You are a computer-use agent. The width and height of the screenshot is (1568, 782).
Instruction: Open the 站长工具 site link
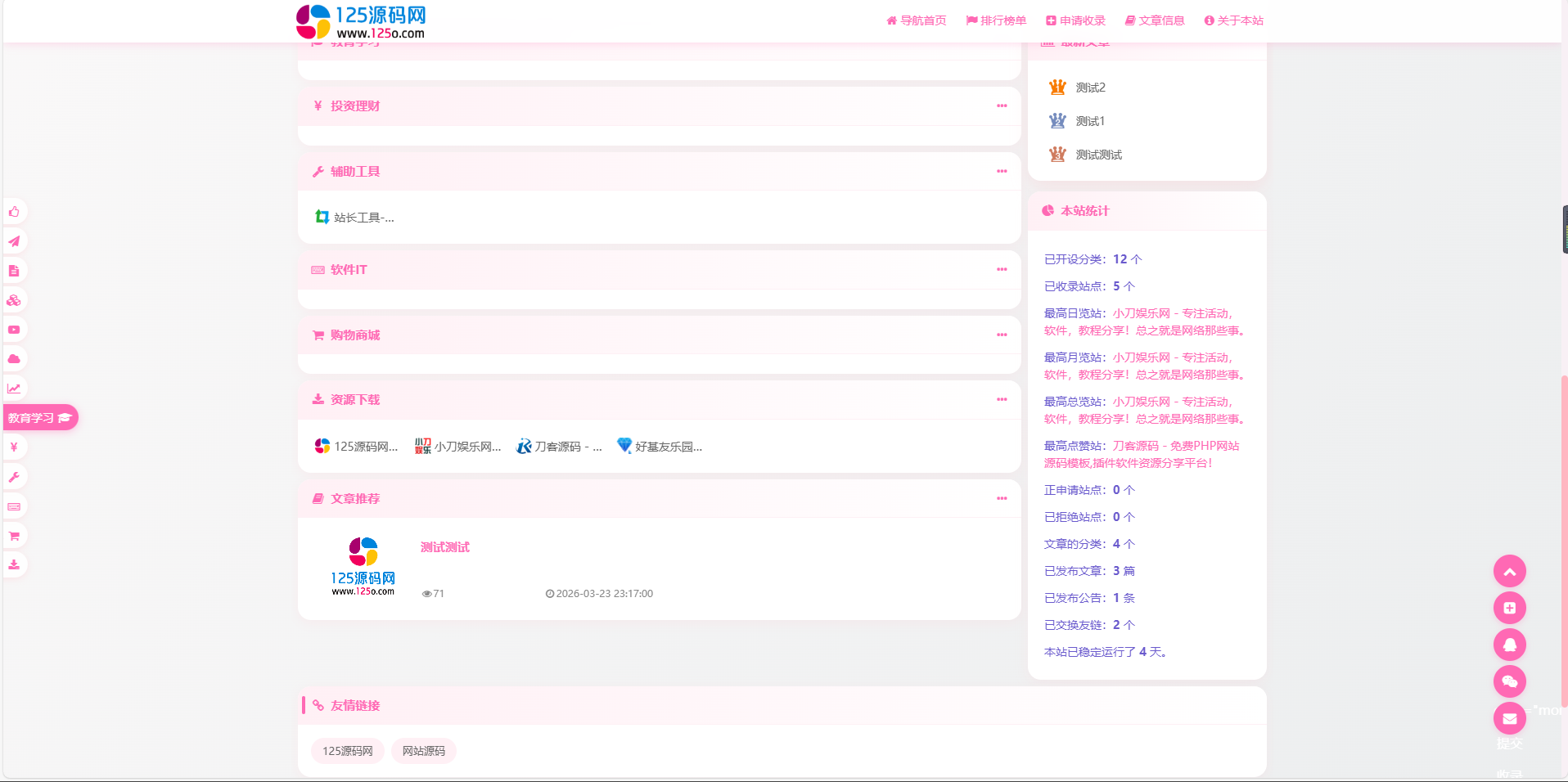355,218
